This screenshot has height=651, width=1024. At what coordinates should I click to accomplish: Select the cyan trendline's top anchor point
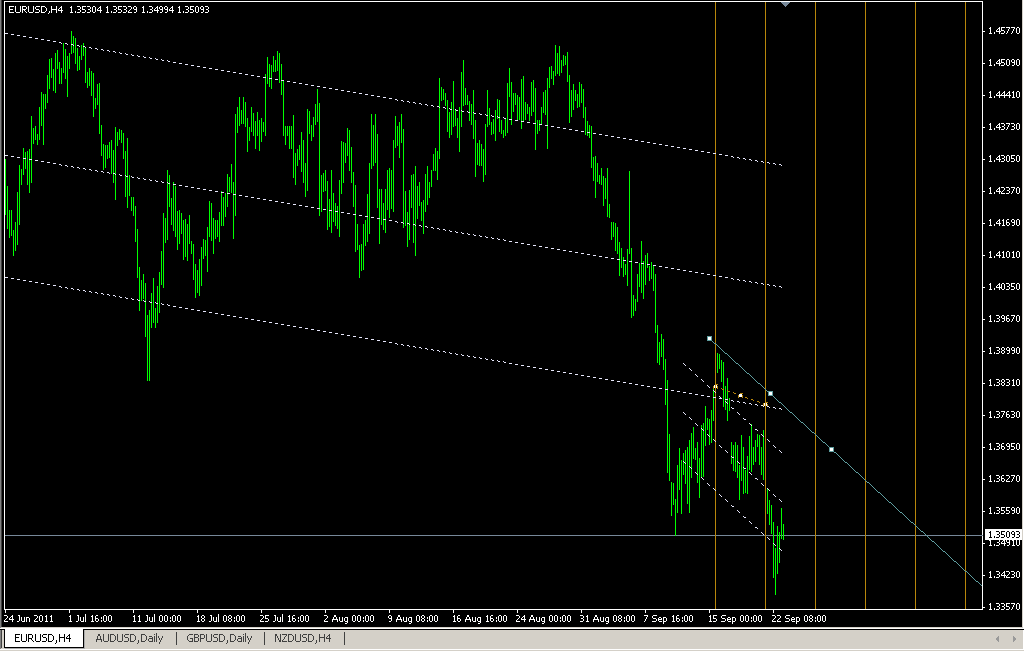tap(710, 338)
